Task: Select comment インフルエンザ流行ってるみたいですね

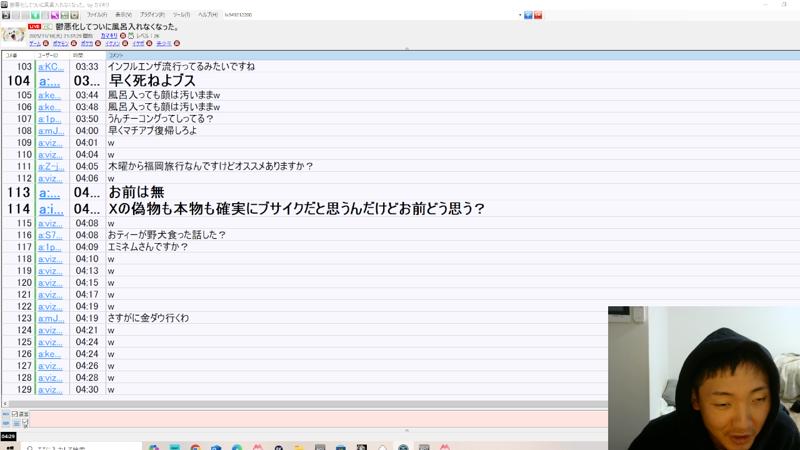Action: (181, 67)
